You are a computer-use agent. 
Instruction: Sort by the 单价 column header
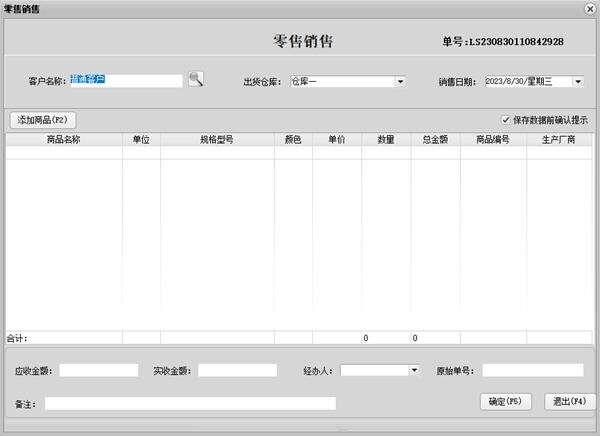[x=336, y=140]
